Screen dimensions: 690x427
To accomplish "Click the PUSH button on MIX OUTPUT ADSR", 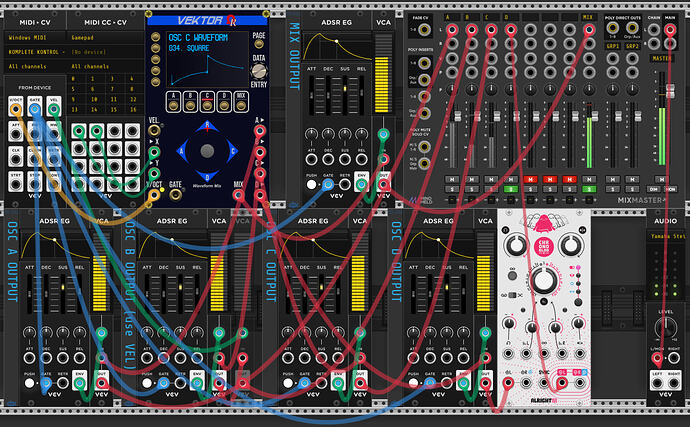I will (312, 185).
